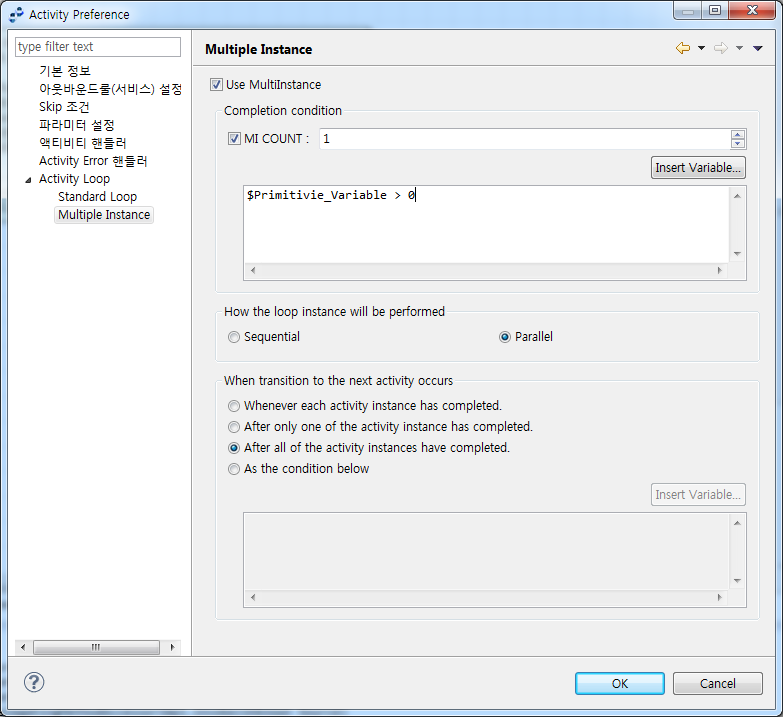The width and height of the screenshot is (783, 717).
Task: Collapse the Activity Loop tree node
Action: (x=28, y=180)
